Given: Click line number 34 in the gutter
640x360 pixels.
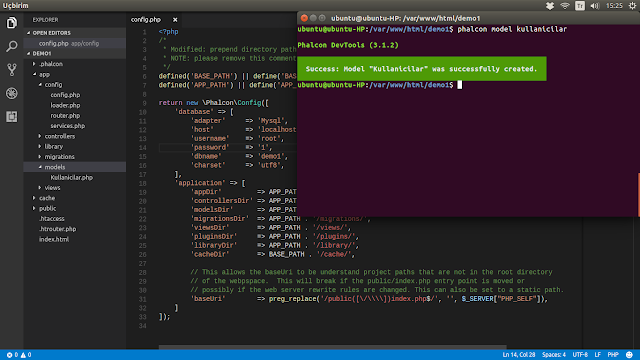Looking at the screenshot, I should coord(142,326).
